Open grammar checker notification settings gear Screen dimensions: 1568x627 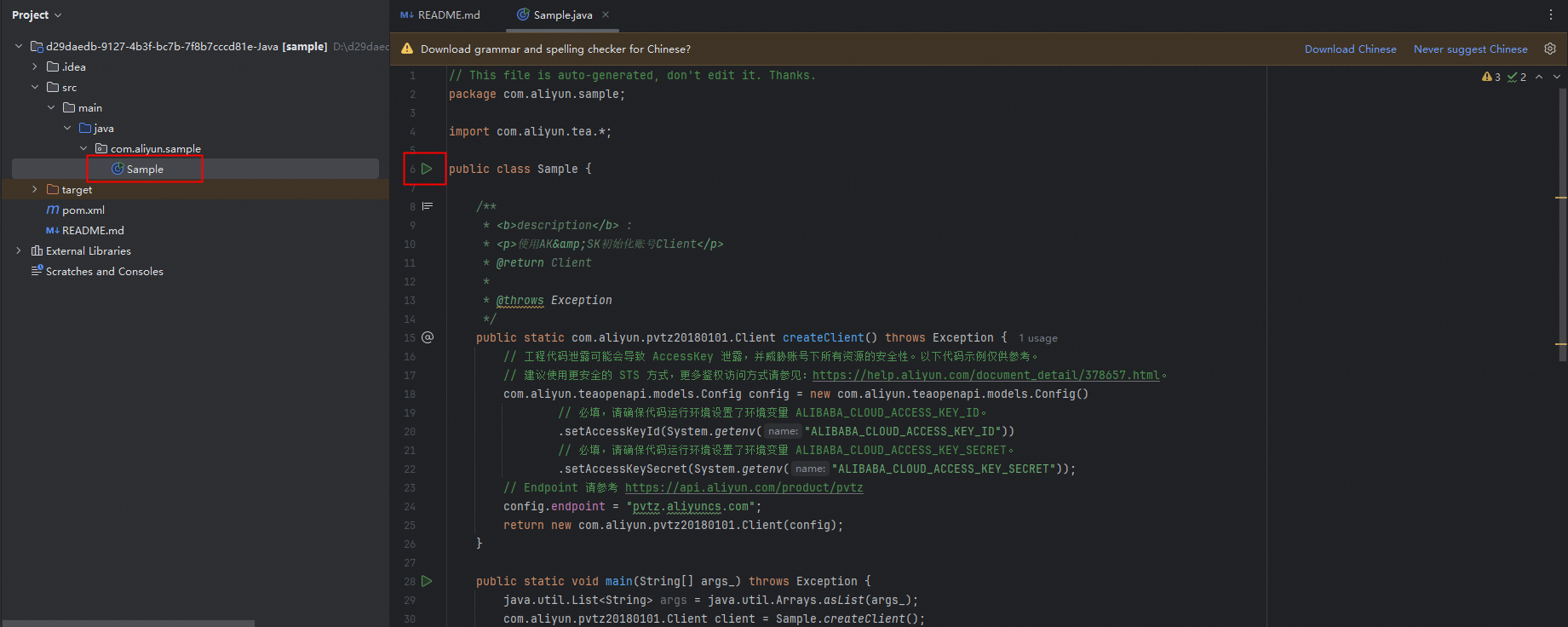click(x=1550, y=49)
